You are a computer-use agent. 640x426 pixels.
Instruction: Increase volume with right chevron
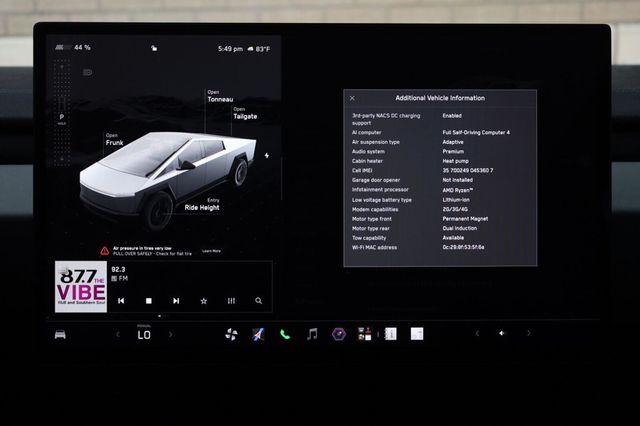(x=529, y=333)
